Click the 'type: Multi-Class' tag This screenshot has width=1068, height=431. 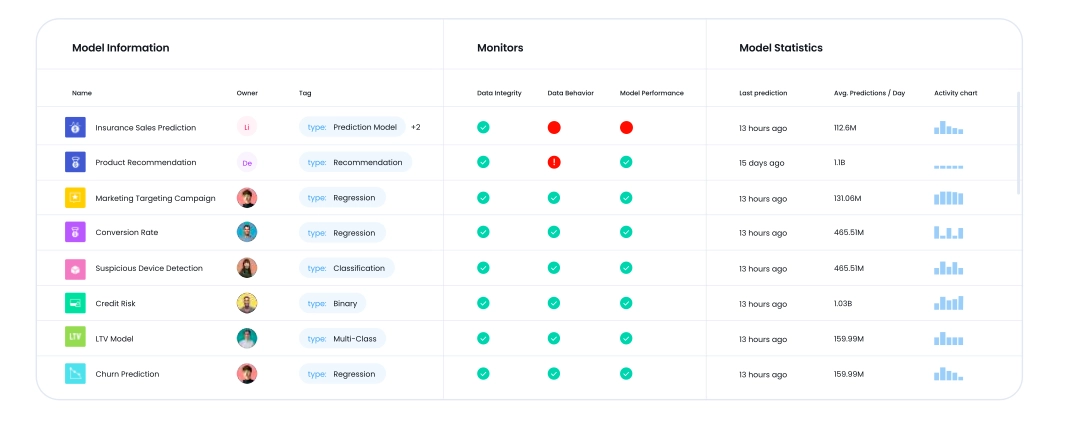pyautogui.click(x=342, y=338)
